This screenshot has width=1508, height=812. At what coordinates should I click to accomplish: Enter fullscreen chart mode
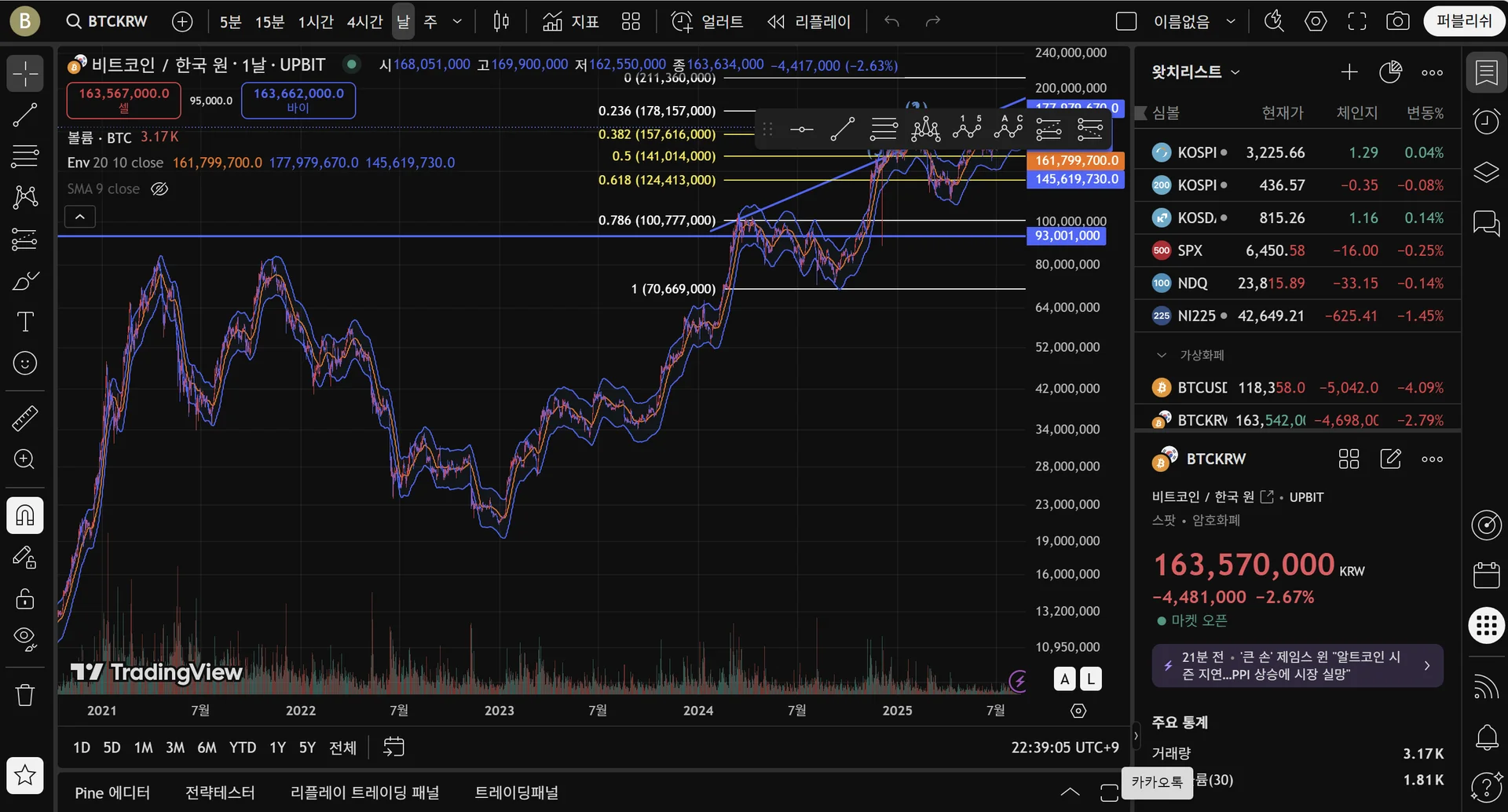(1357, 21)
